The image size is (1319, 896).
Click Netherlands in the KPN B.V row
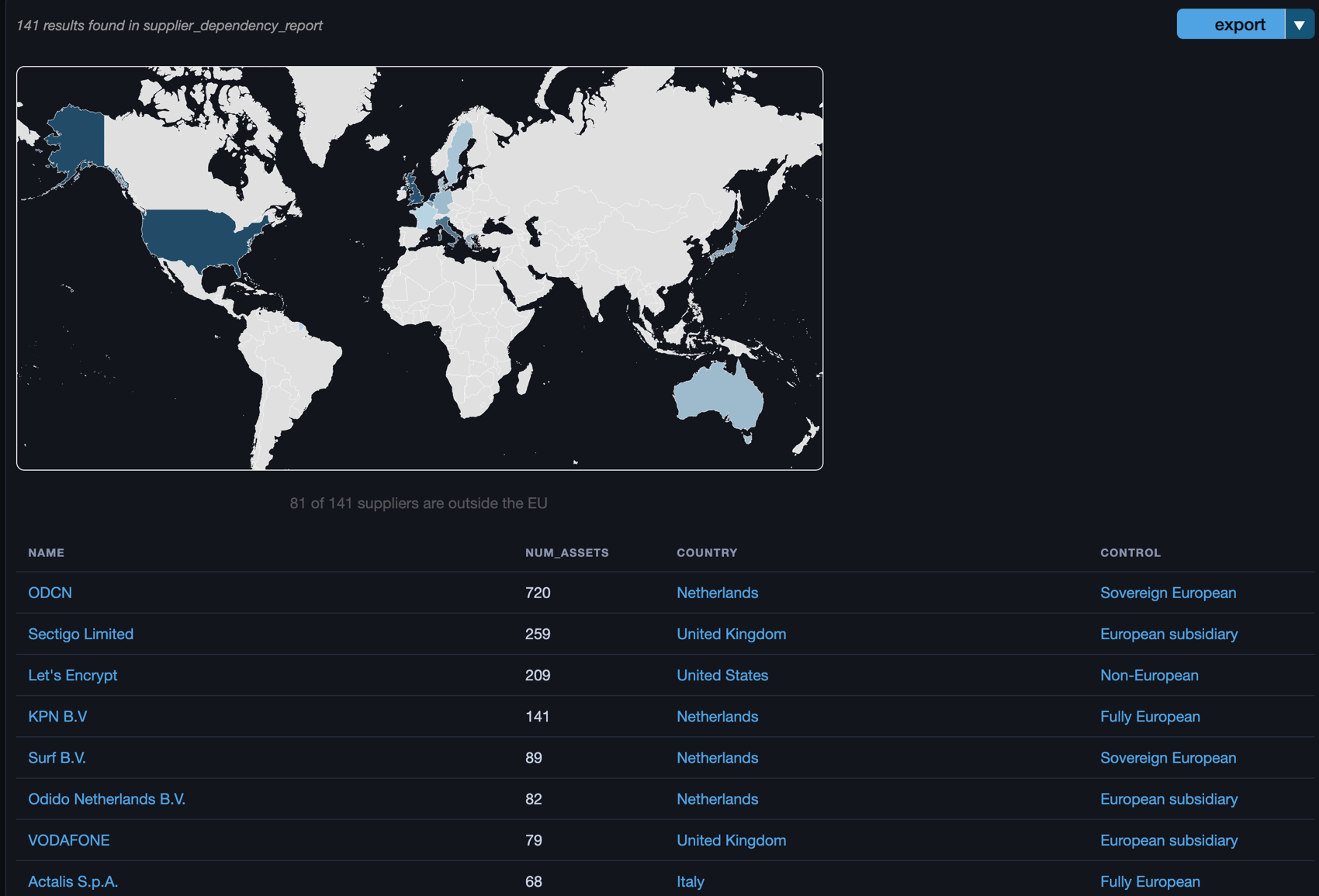[717, 716]
